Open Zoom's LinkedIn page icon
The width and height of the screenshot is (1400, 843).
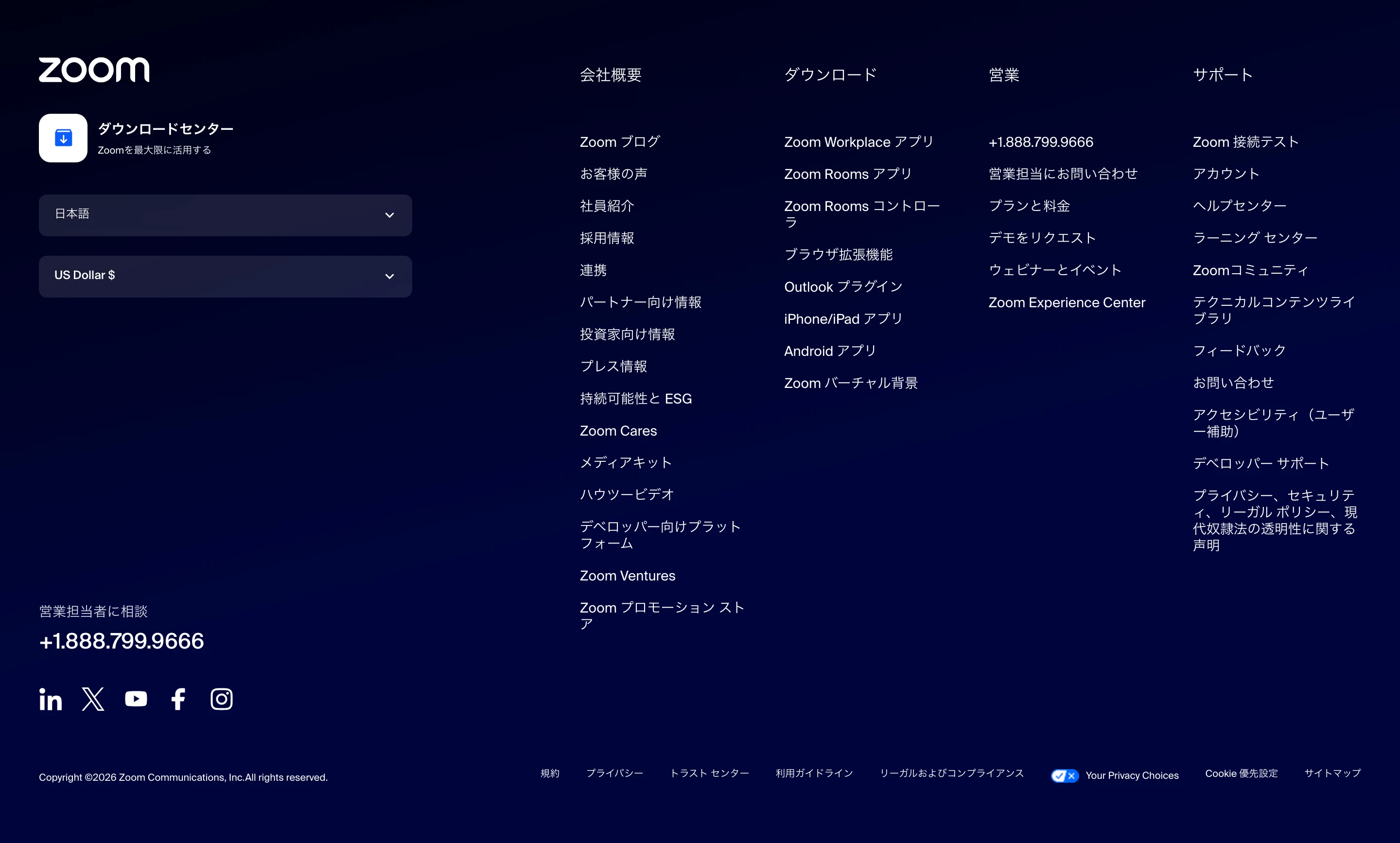[51, 699]
